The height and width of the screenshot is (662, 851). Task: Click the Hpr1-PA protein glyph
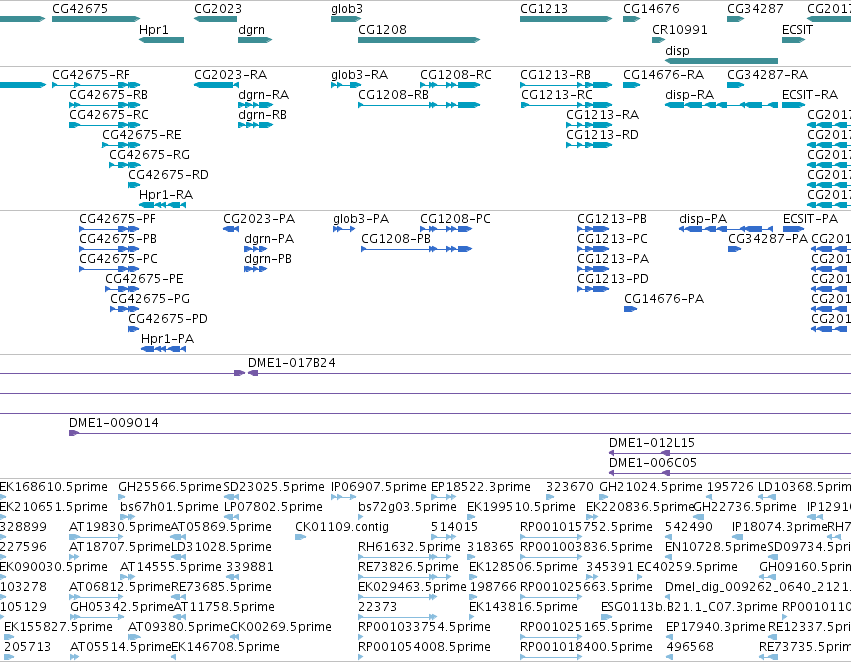pyautogui.click(x=163, y=348)
